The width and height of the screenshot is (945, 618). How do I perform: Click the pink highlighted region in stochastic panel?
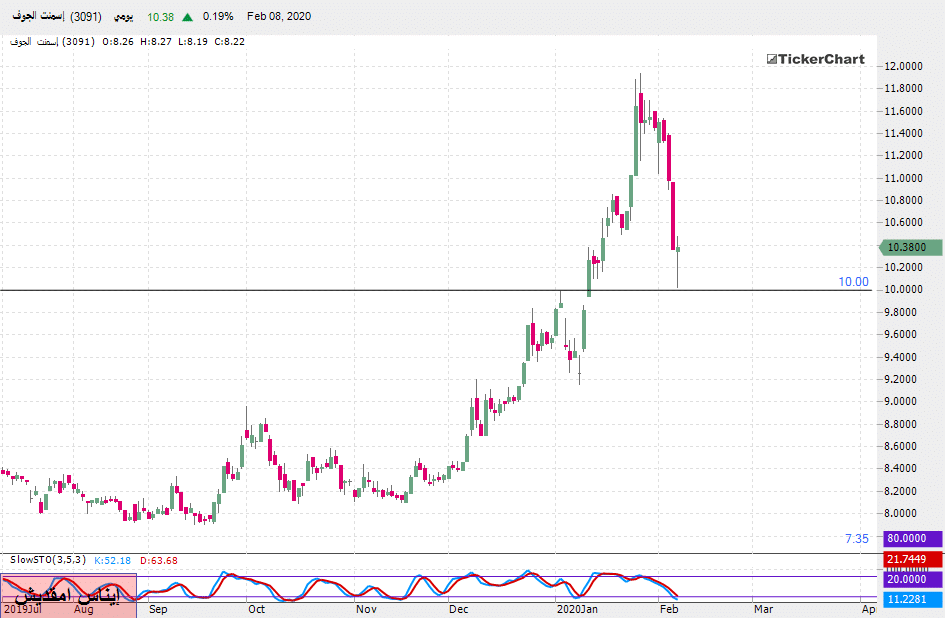(67, 590)
